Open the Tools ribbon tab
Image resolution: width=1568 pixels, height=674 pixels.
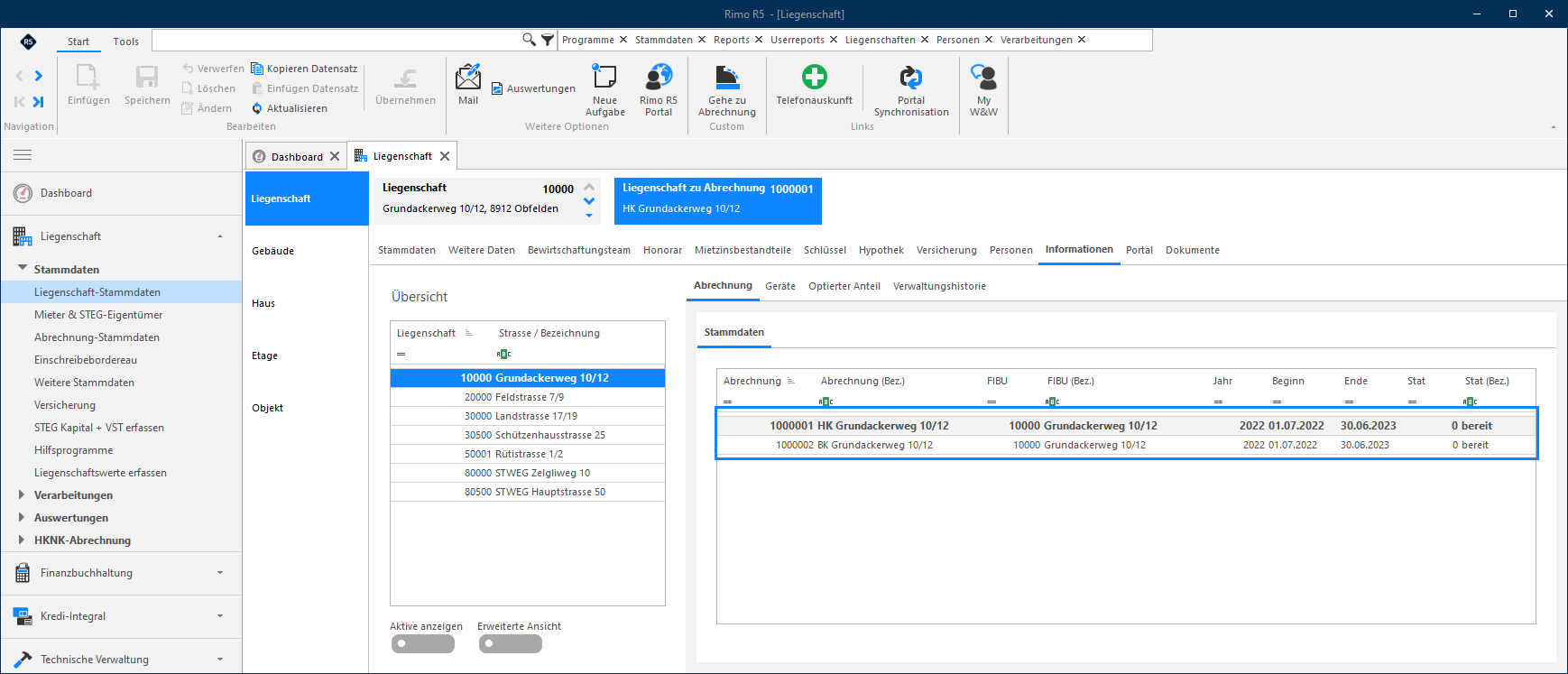point(126,42)
